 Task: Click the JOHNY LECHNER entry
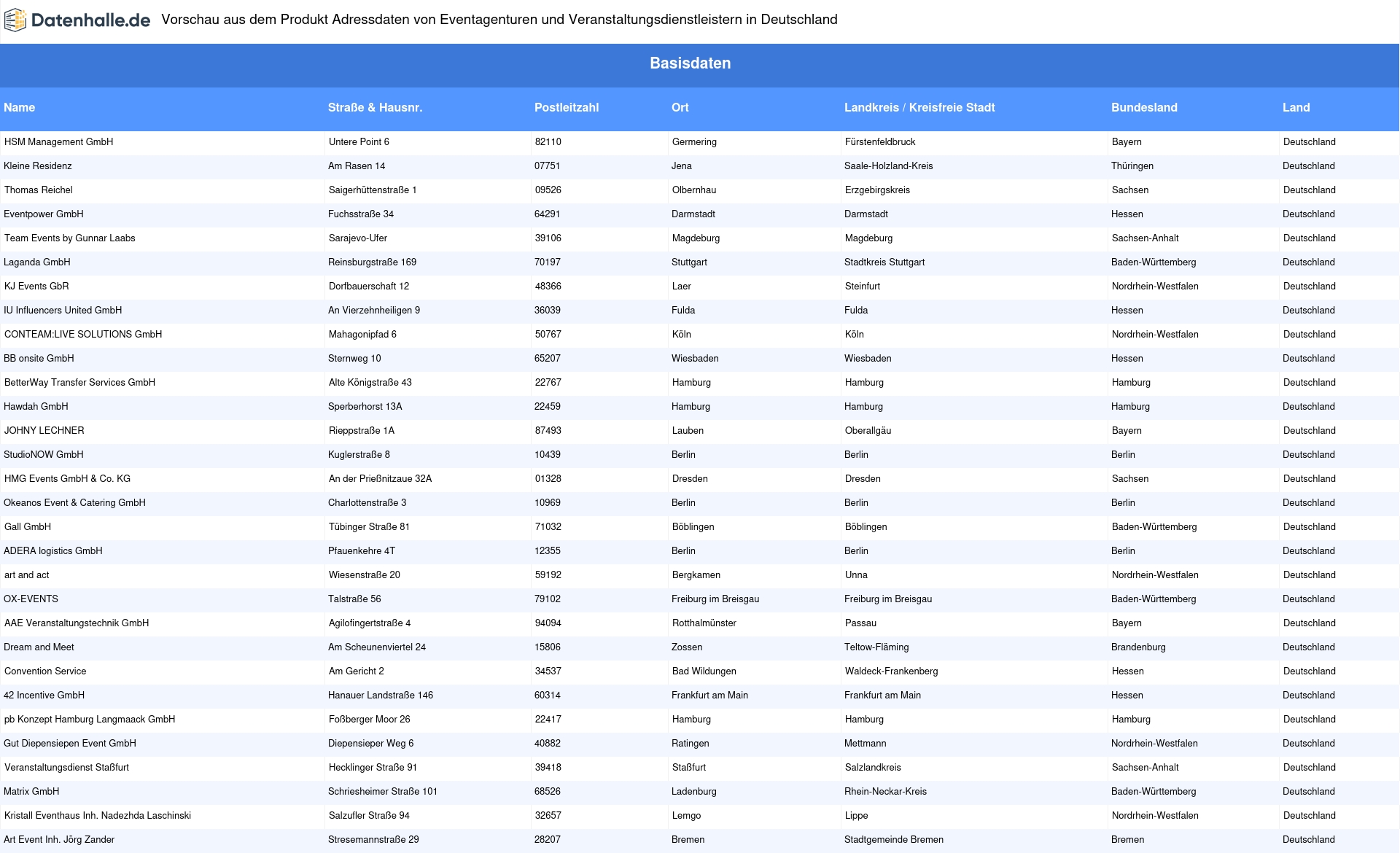[x=44, y=431]
